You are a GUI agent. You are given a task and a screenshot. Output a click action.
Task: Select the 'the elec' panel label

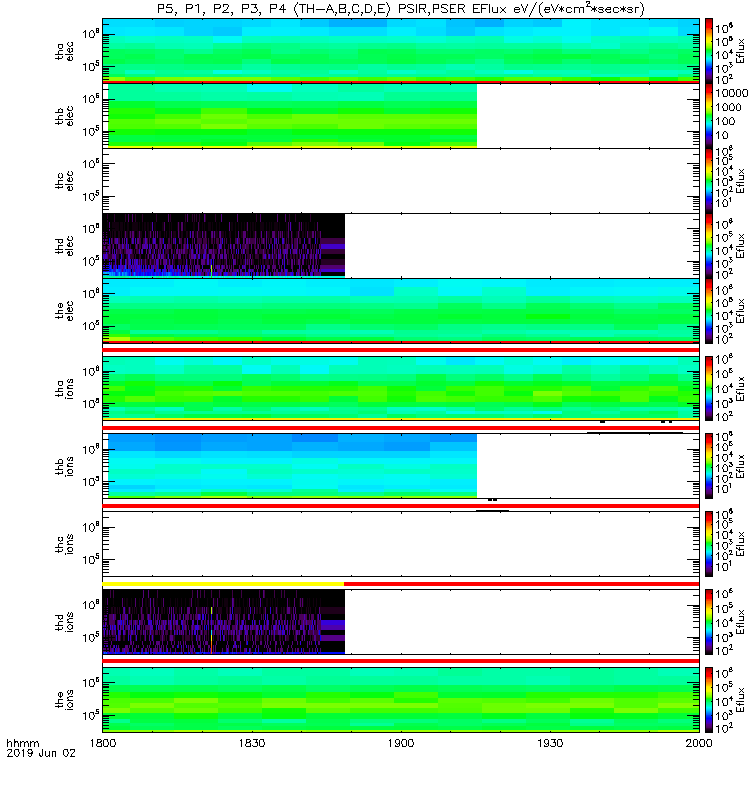[65, 310]
